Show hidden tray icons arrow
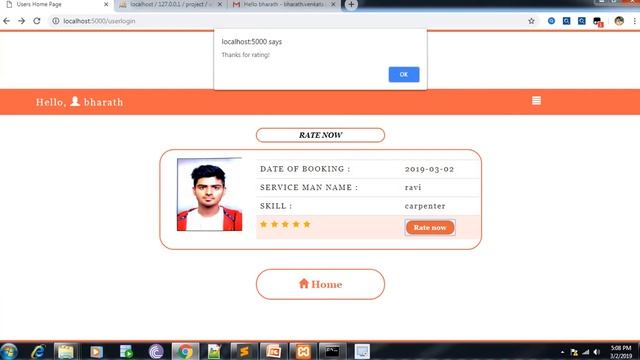640x360 pixels. [x=562, y=352]
